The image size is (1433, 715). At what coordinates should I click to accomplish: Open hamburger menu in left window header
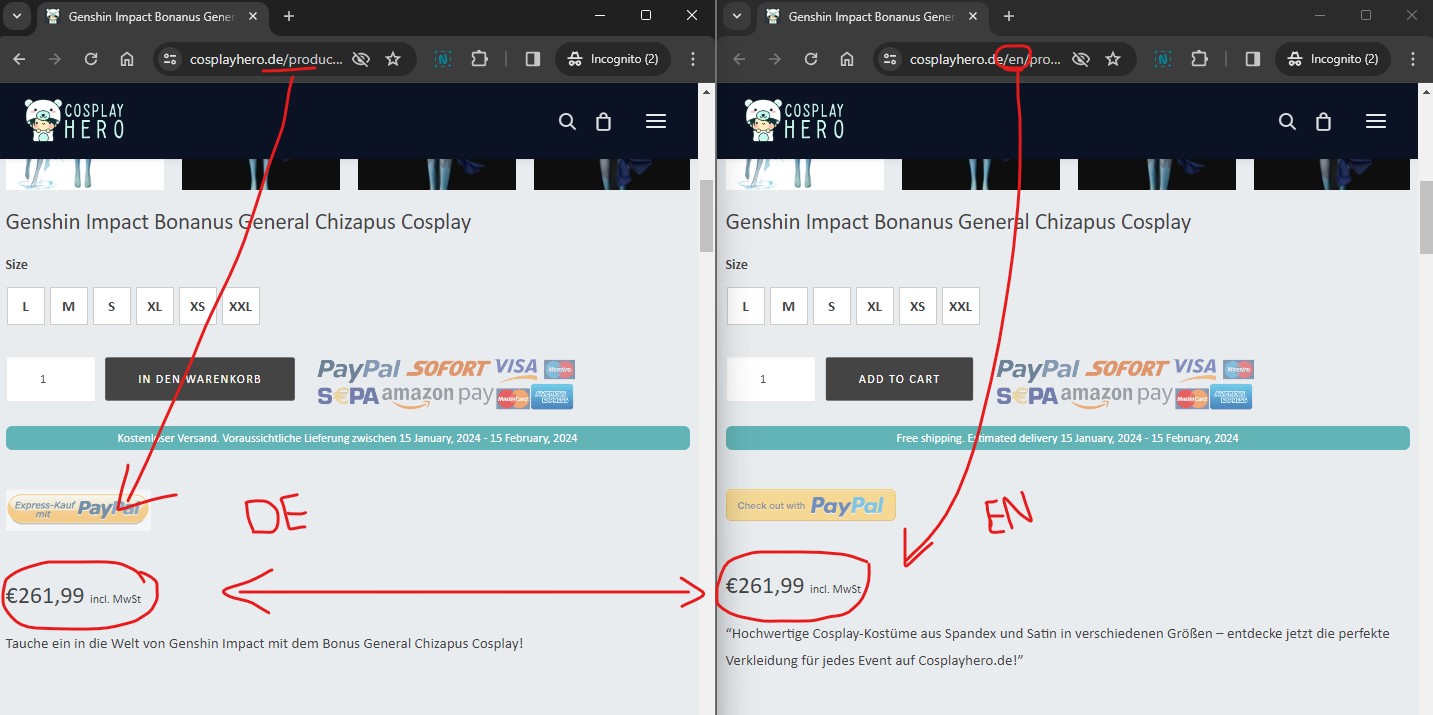(x=656, y=121)
